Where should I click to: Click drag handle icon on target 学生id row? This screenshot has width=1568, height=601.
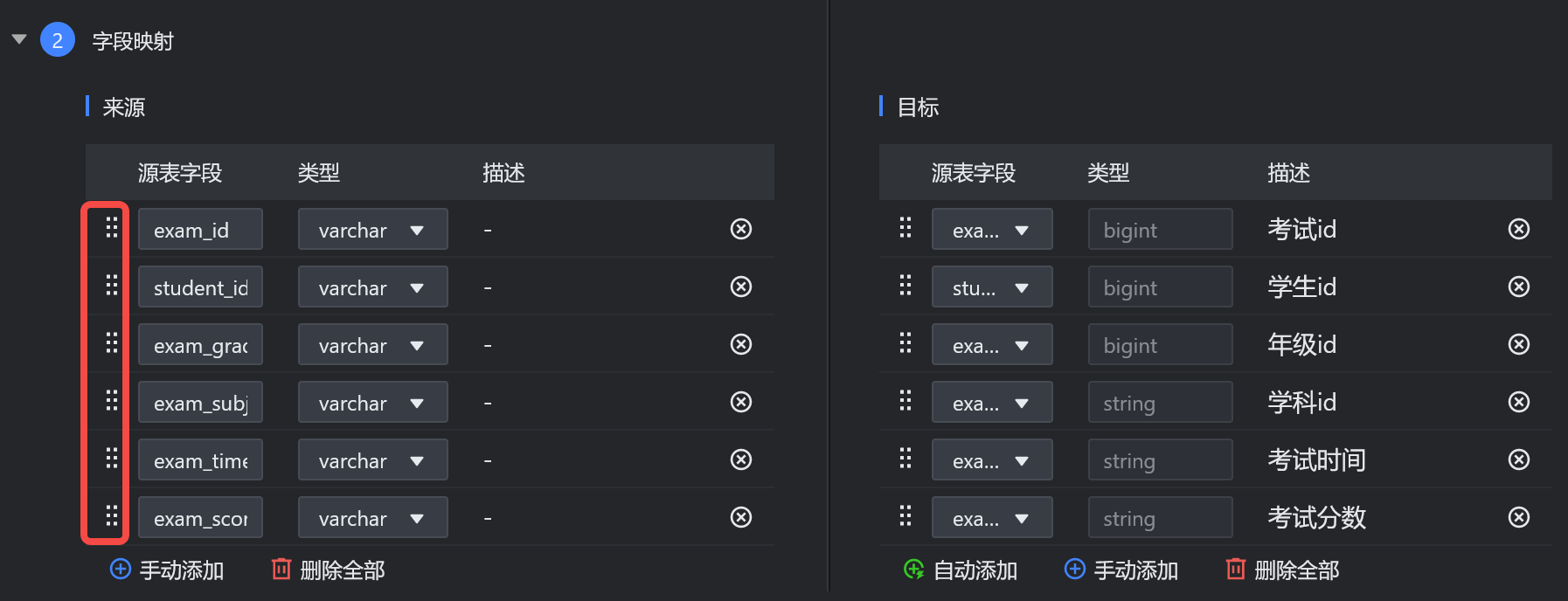905,286
